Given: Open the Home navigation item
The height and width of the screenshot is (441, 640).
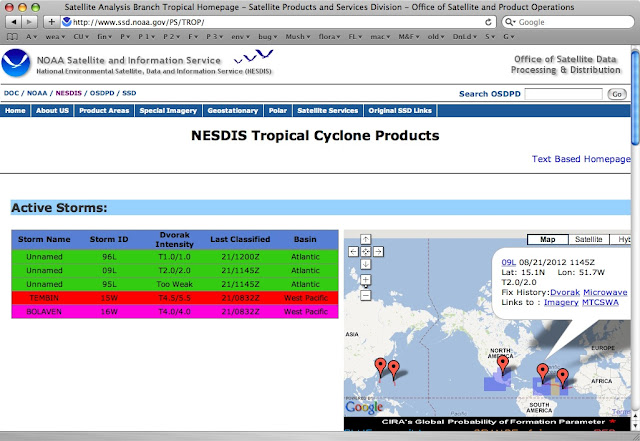Looking at the screenshot, I should tap(15, 111).
